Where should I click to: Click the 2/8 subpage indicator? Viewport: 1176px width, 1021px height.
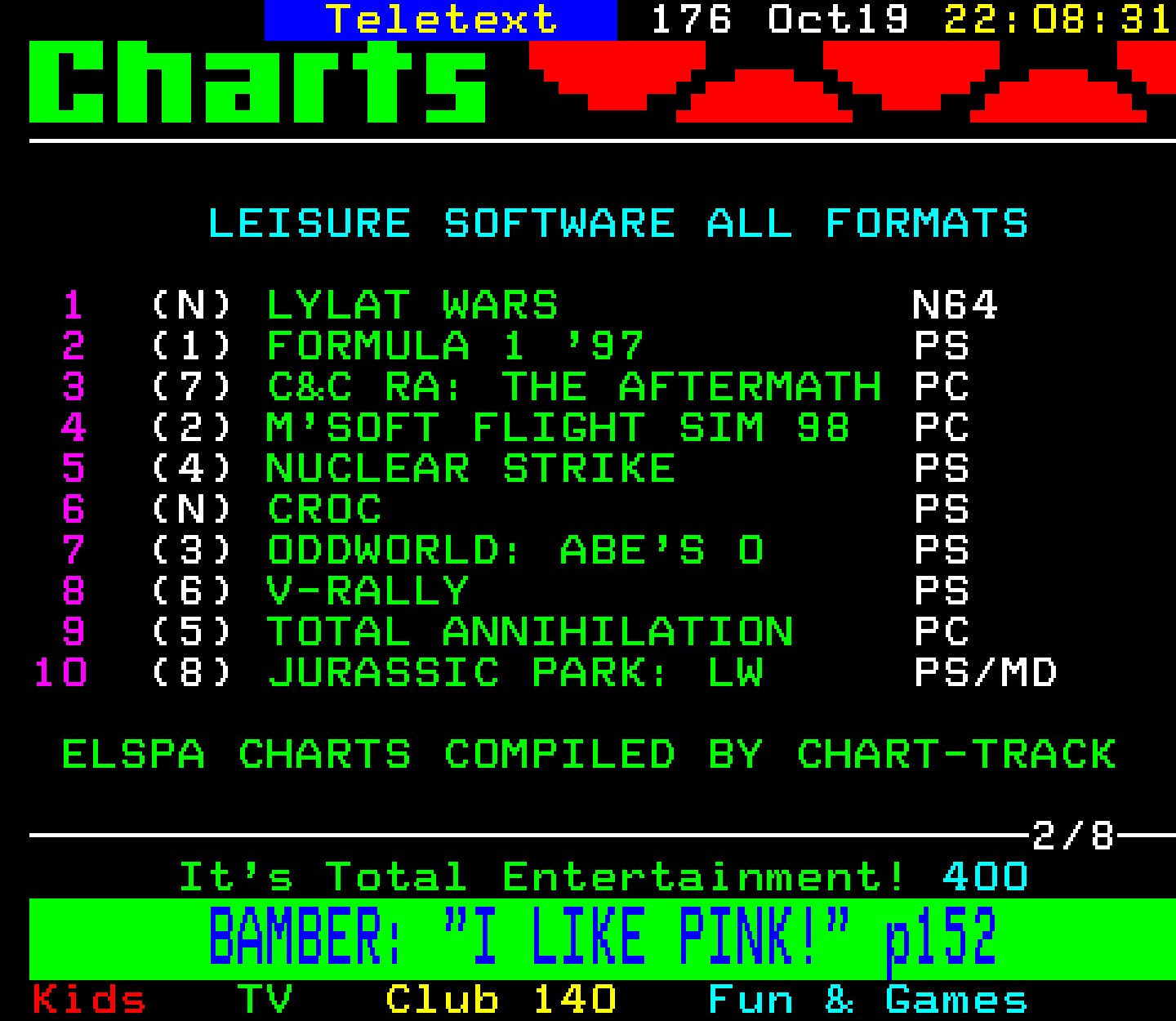point(1073,836)
